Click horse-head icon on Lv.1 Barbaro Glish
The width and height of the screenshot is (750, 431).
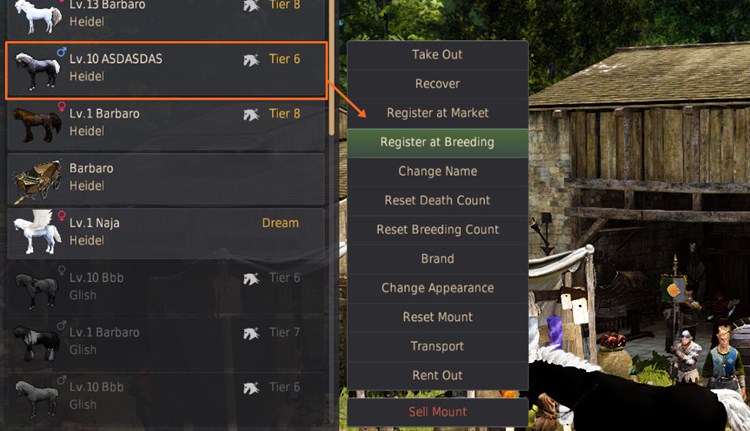pyautogui.click(x=251, y=333)
